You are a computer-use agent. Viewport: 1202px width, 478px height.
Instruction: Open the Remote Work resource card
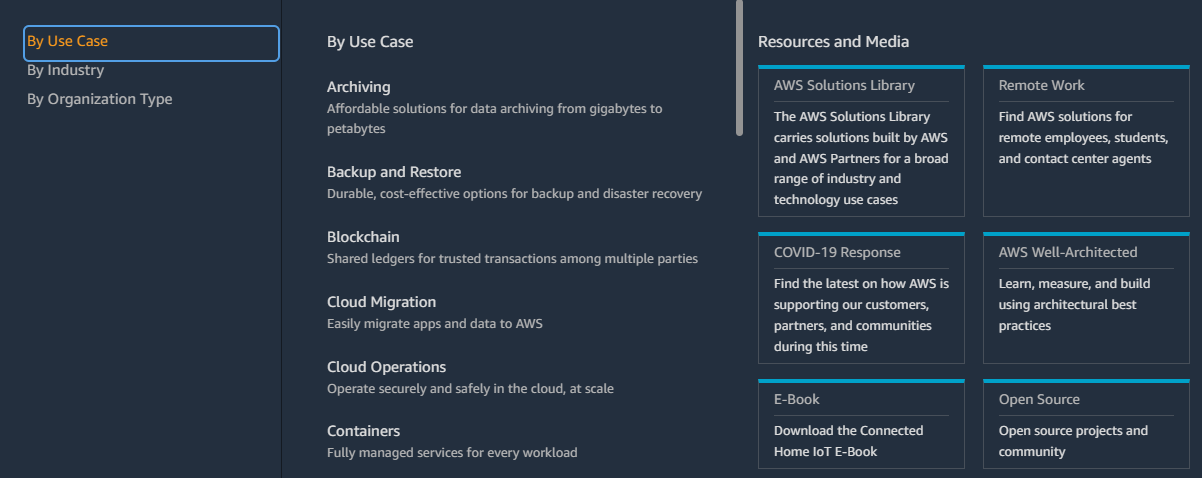[x=1086, y=141]
